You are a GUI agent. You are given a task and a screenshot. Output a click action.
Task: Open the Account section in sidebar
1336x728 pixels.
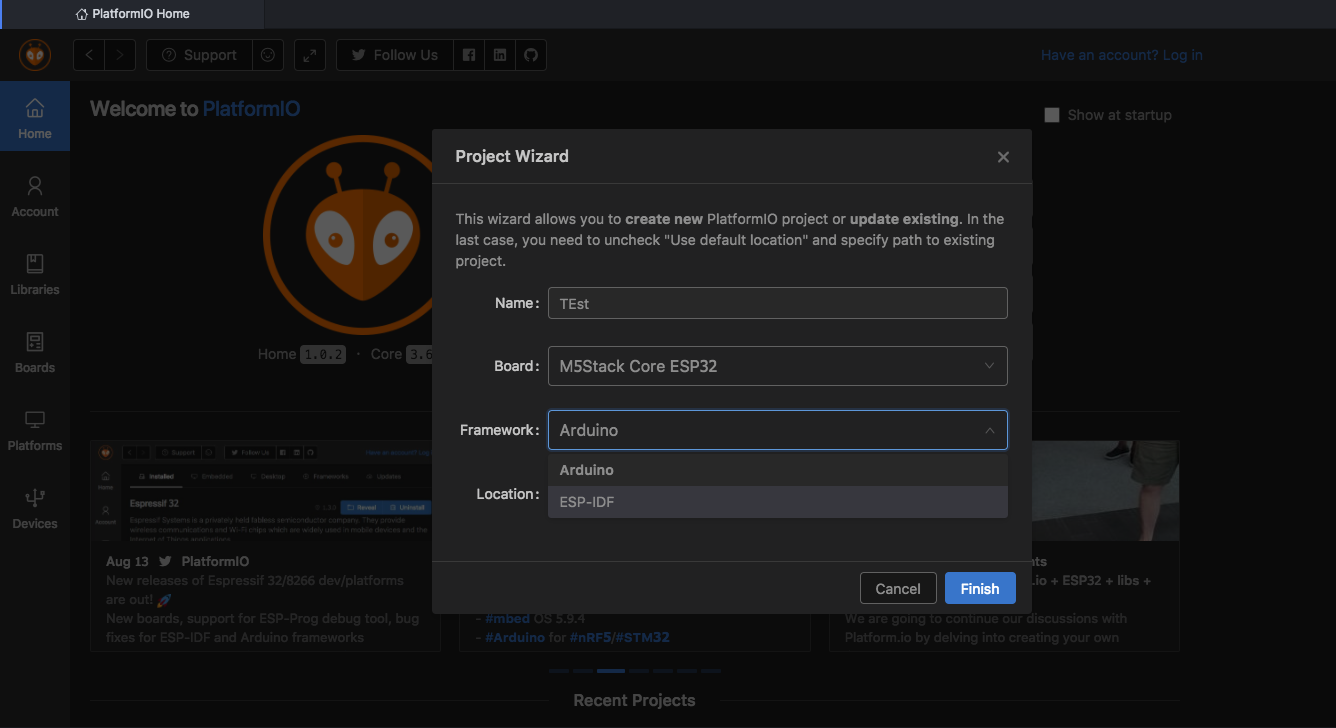[x=35, y=195]
